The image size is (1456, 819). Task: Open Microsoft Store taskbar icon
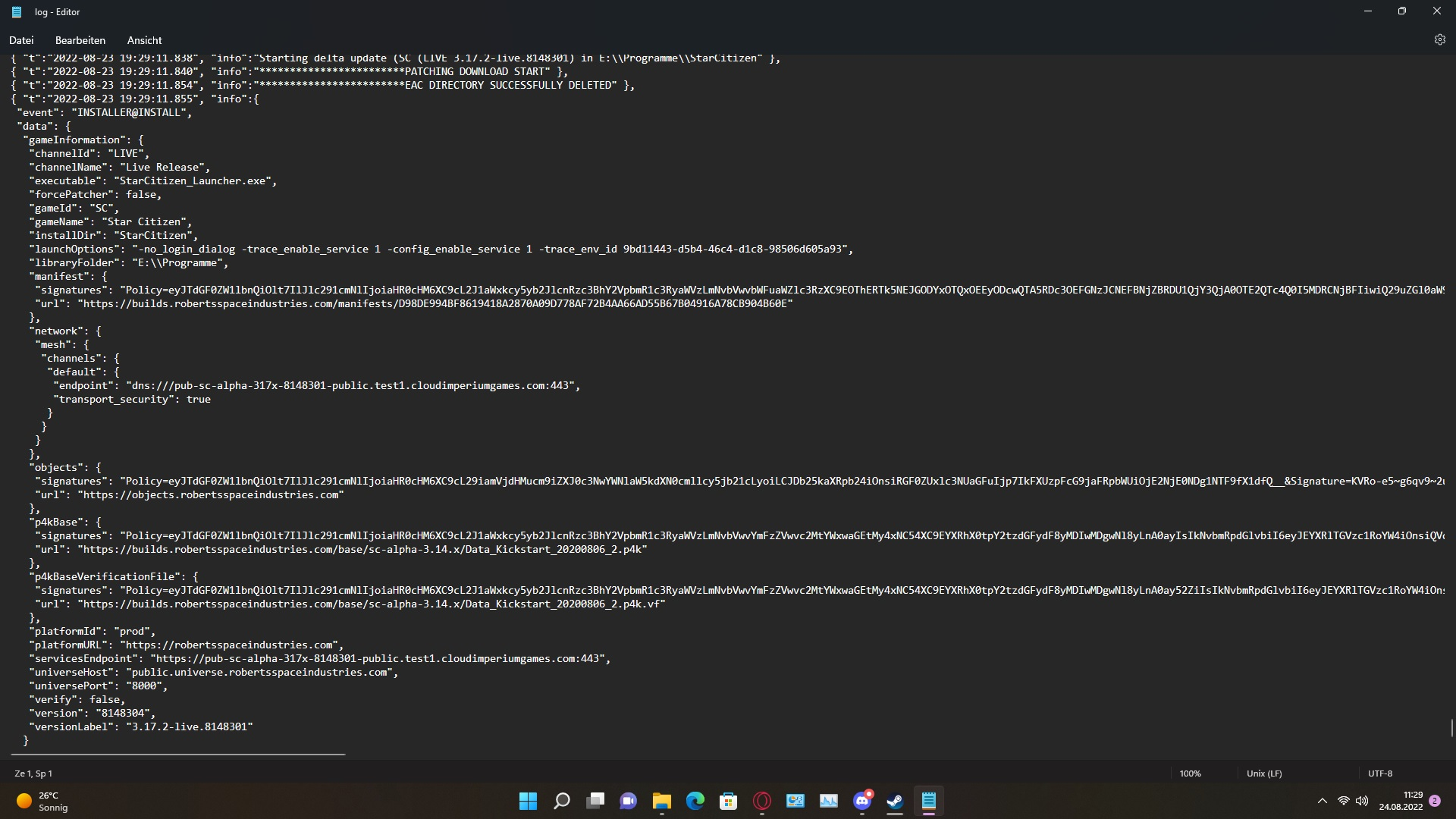(x=728, y=801)
